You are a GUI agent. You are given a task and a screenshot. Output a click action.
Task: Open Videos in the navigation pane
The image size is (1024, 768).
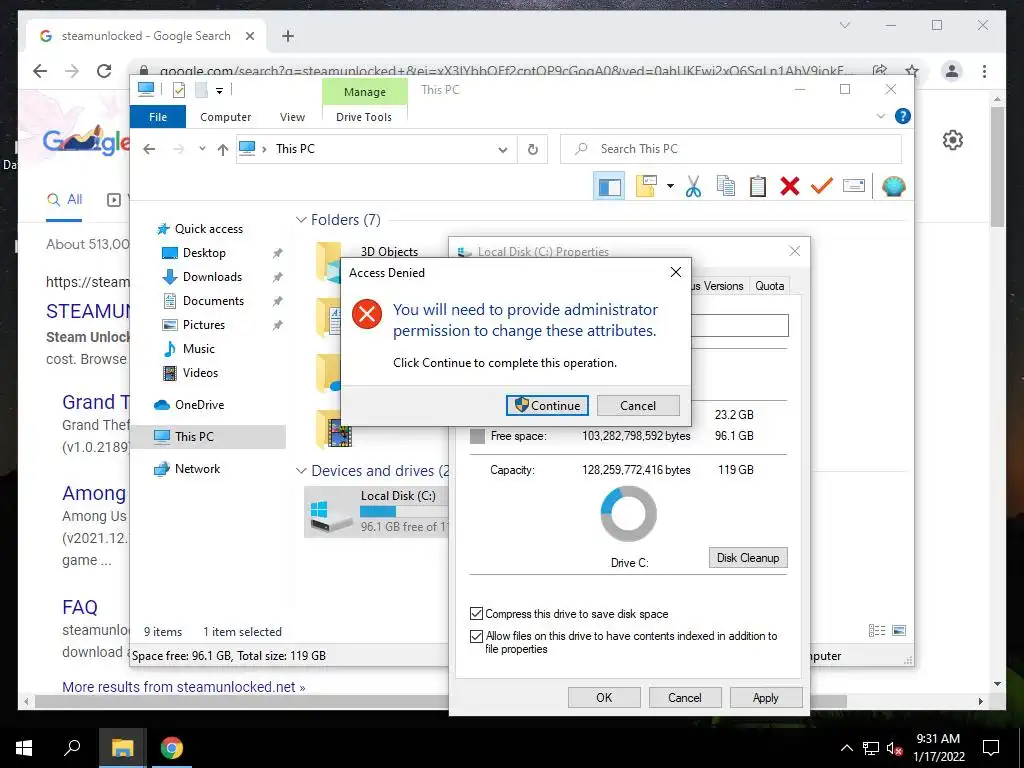200,373
